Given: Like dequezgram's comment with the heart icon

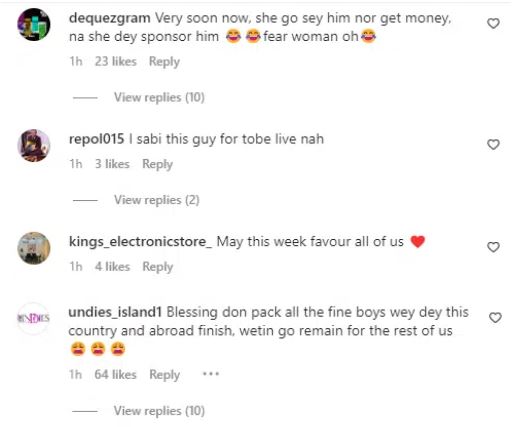Looking at the screenshot, I should pos(493,23).
